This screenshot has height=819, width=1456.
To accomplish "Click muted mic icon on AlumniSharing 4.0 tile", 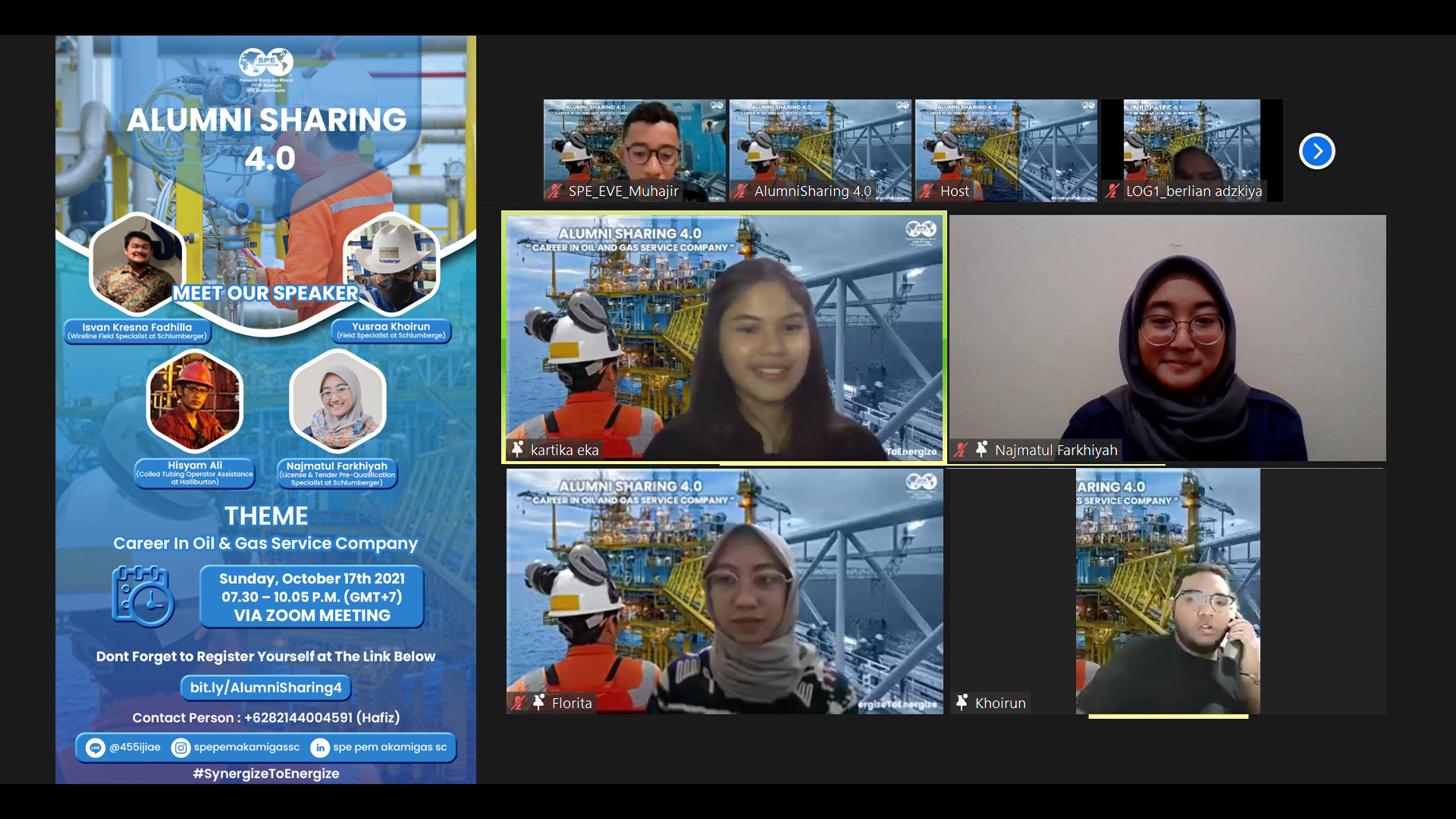I will (741, 191).
